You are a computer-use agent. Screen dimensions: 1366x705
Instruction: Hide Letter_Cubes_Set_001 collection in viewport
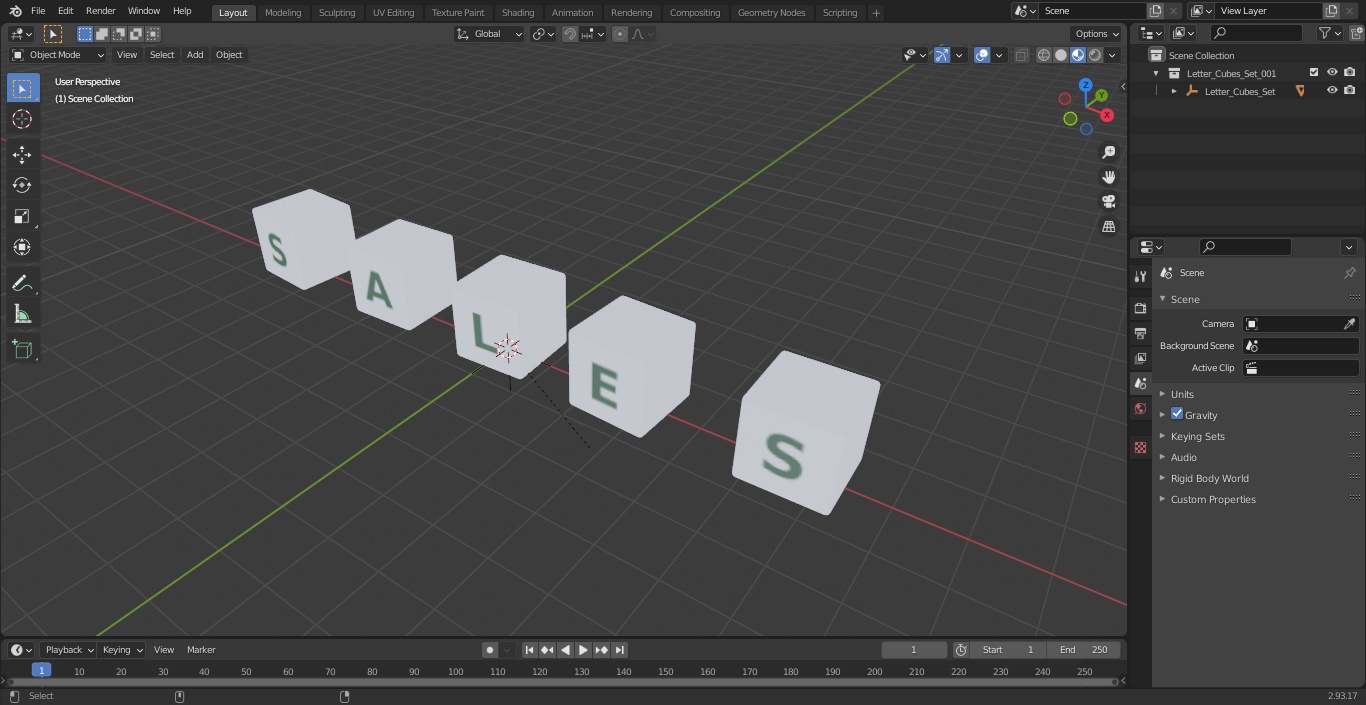(x=1332, y=73)
